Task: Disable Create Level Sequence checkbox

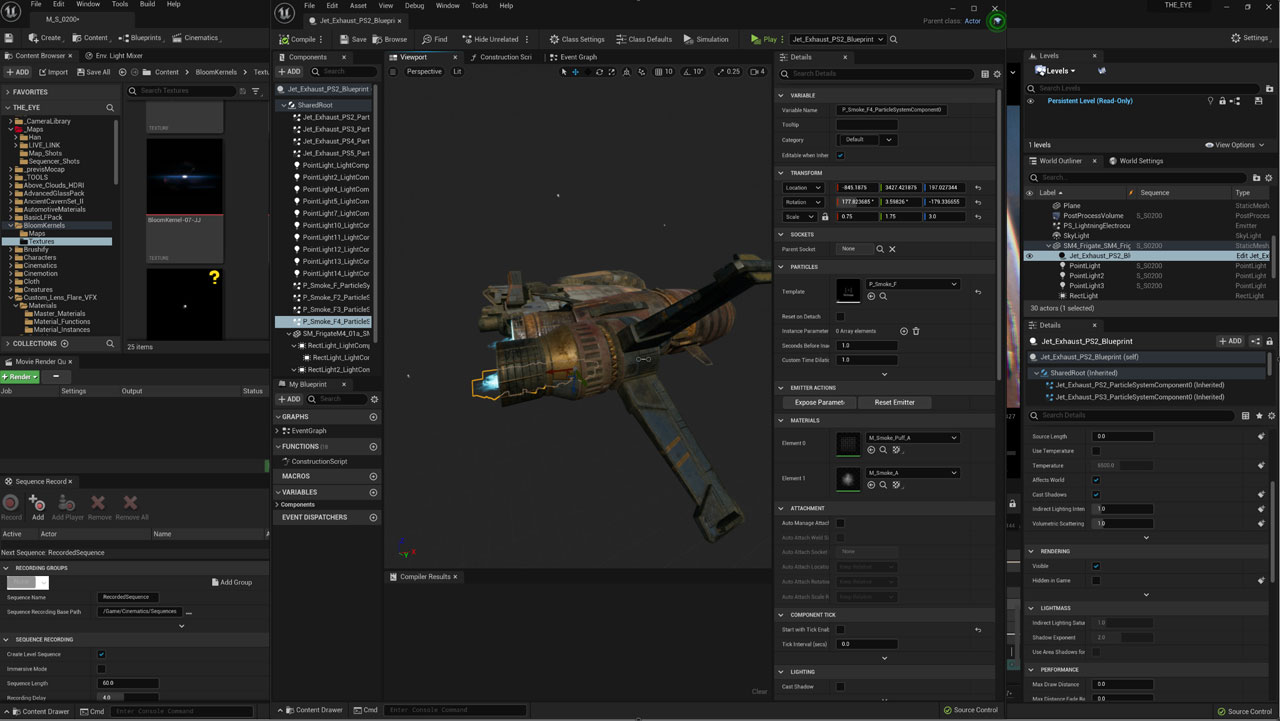Action: coord(101,654)
